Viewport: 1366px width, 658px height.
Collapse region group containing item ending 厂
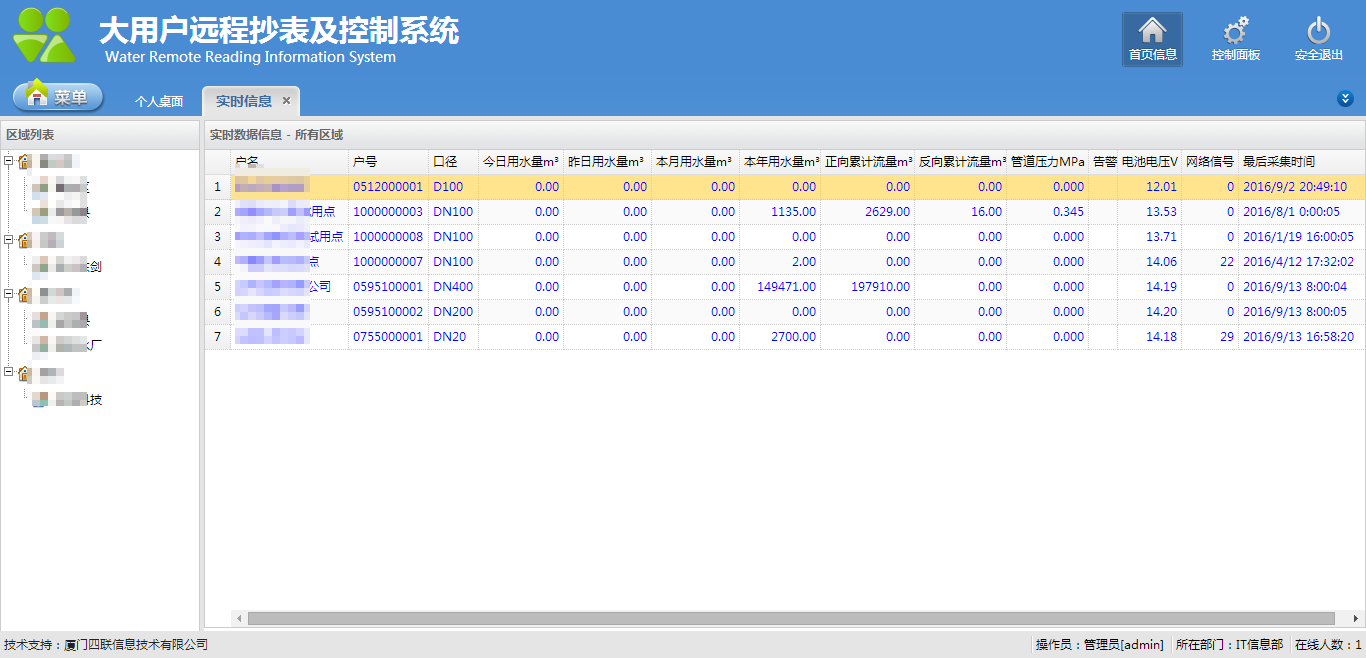(9, 294)
